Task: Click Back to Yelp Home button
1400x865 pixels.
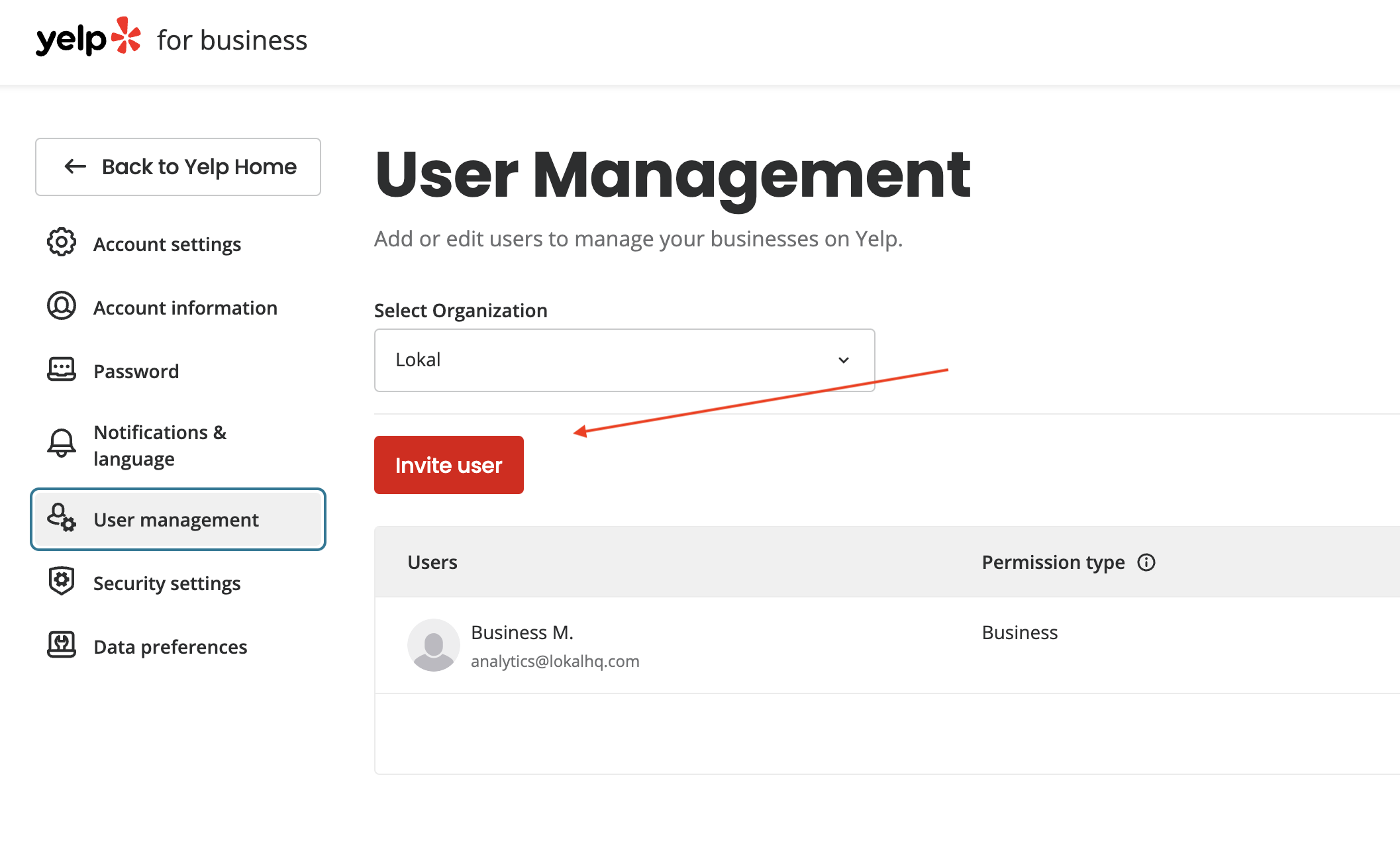Action: [x=178, y=167]
